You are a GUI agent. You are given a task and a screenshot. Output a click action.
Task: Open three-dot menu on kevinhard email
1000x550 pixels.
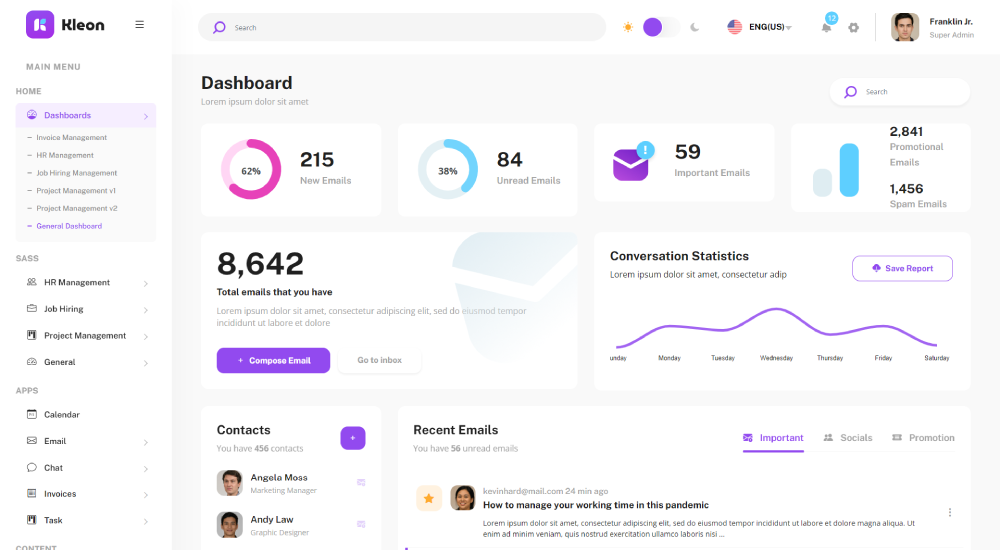[949, 512]
